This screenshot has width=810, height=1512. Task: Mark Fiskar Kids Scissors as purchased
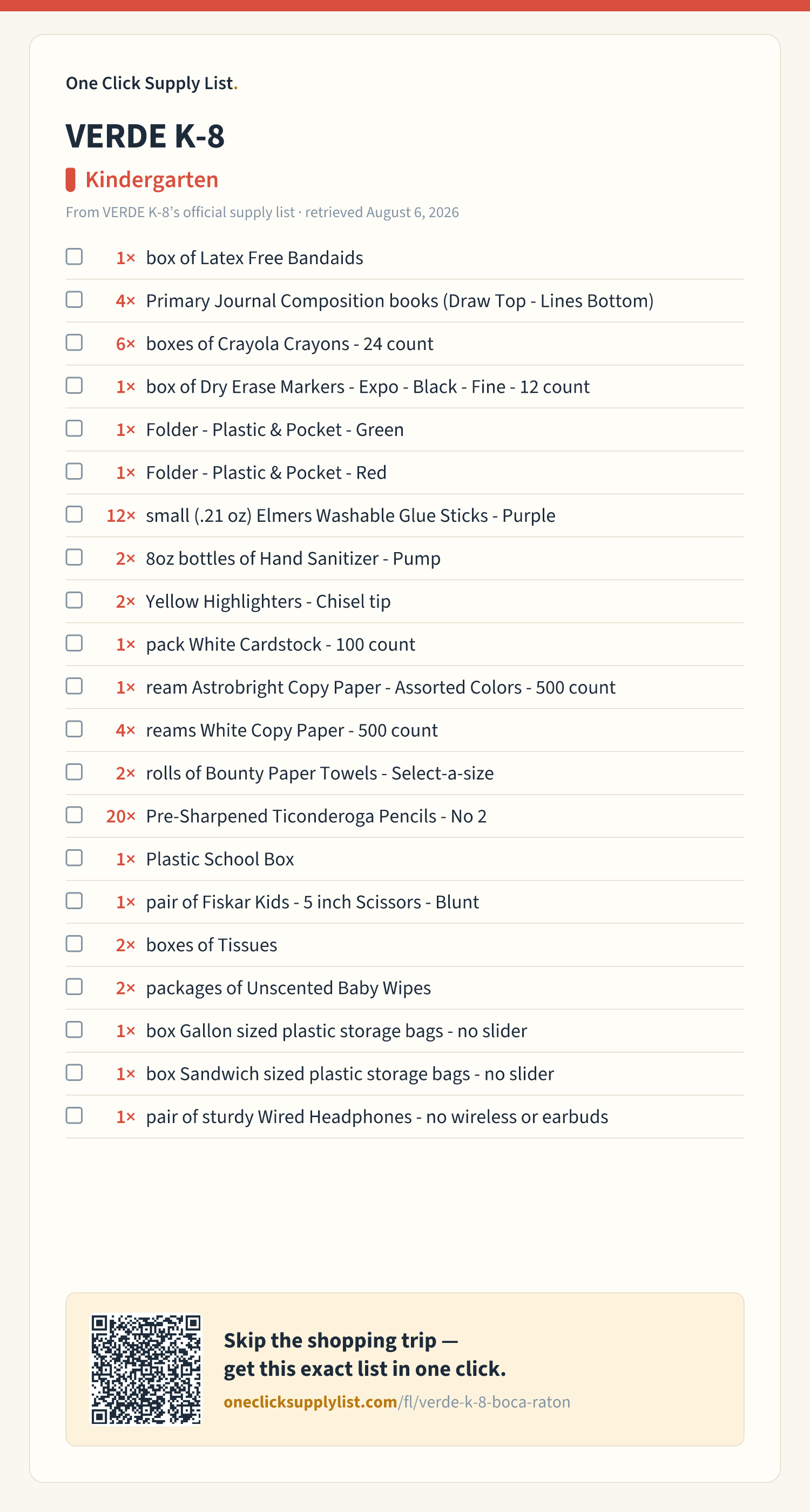[74, 901]
